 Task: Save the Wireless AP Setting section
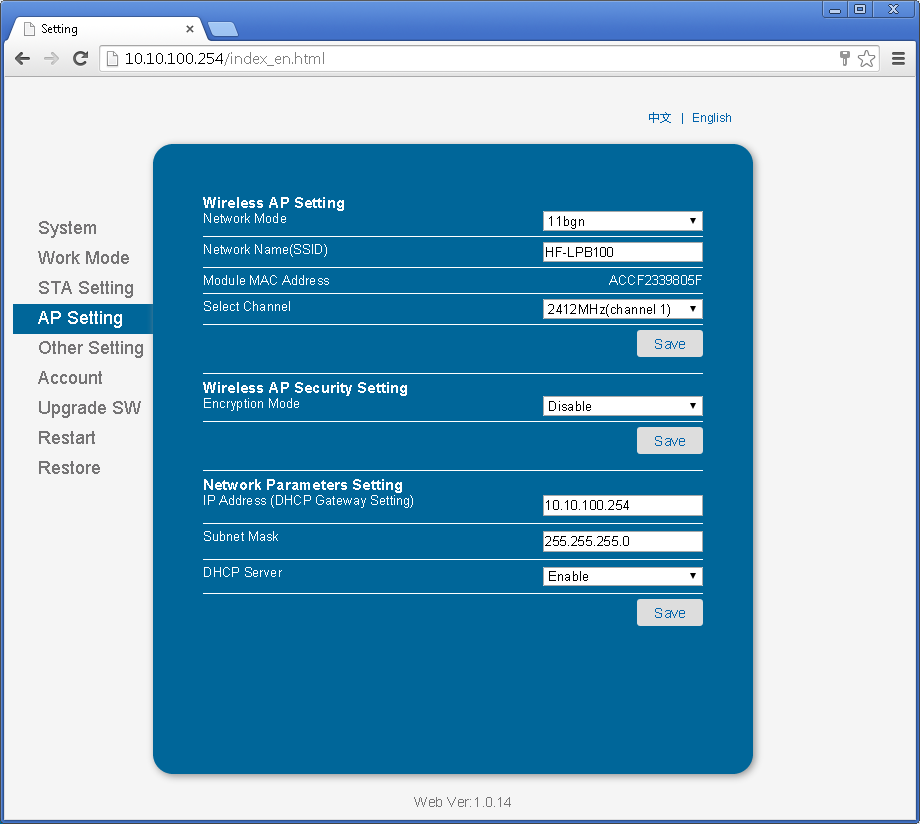pyautogui.click(x=669, y=344)
